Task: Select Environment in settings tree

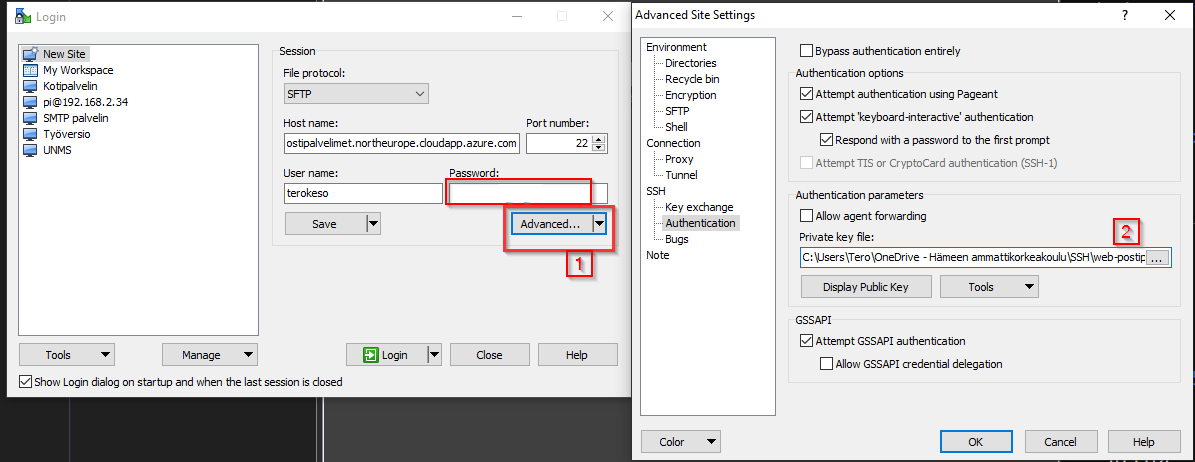Action: [x=676, y=47]
